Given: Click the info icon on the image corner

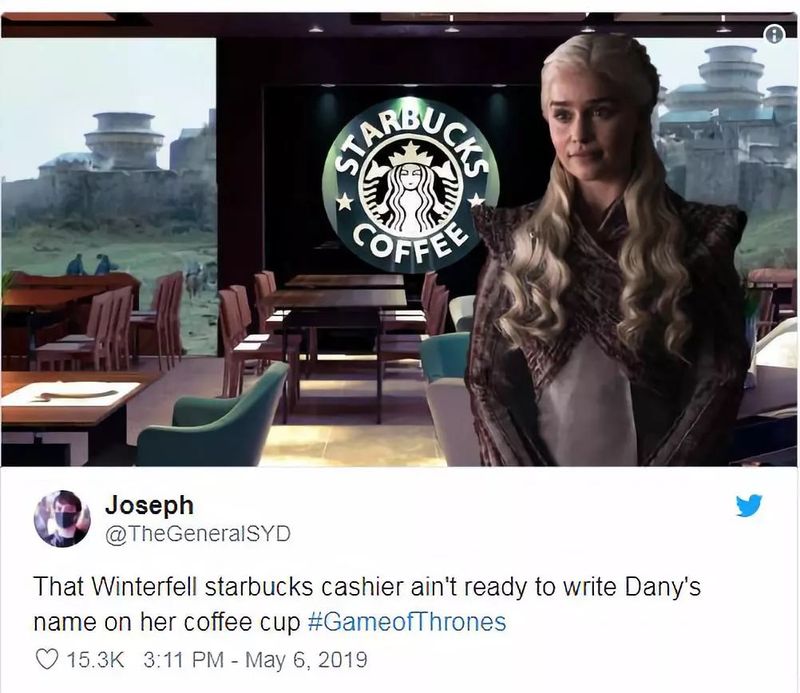Looking at the screenshot, I should click(x=774, y=34).
